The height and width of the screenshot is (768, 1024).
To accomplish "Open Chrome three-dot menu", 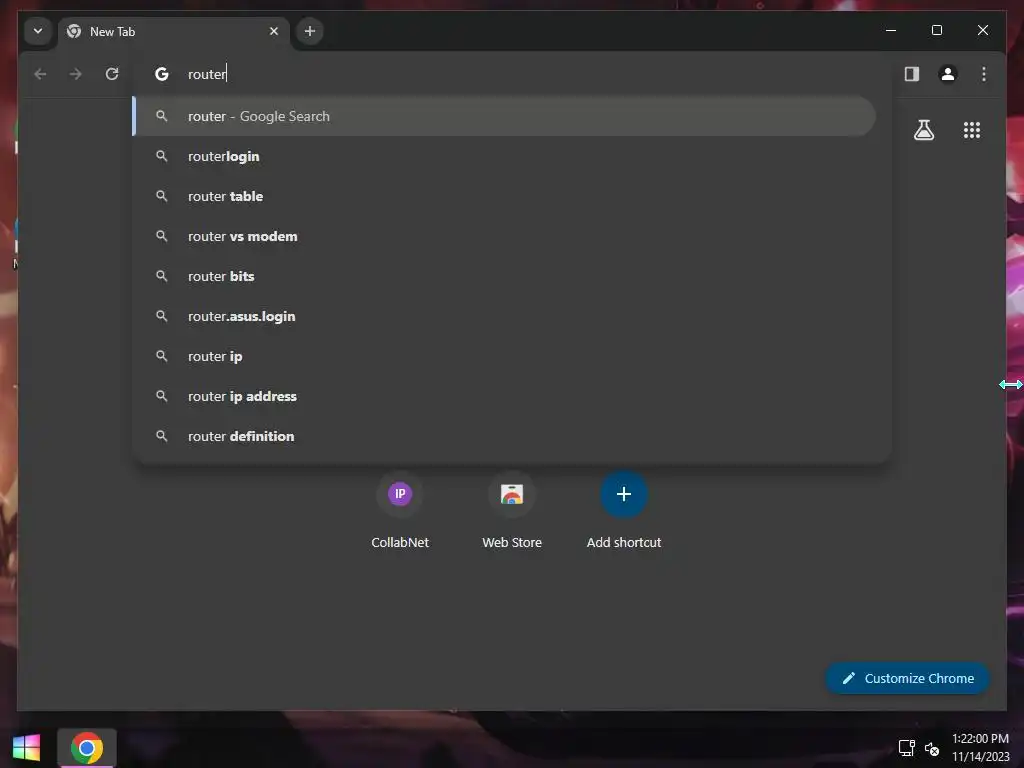I will pyautogui.click(x=984, y=74).
